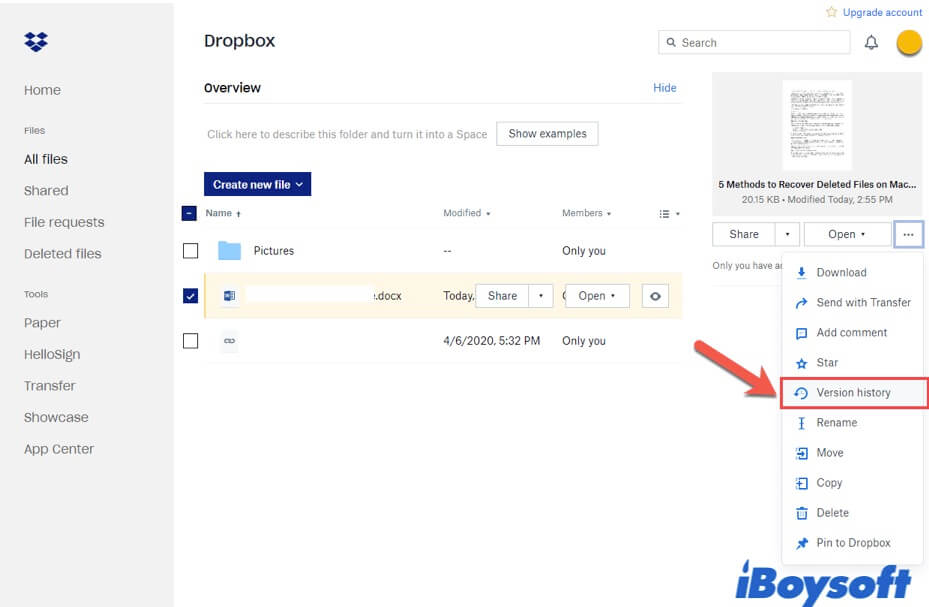Screen dimensions: 929x607
Task: Click the eye preview icon on docx row
Action: click(655, 296)
